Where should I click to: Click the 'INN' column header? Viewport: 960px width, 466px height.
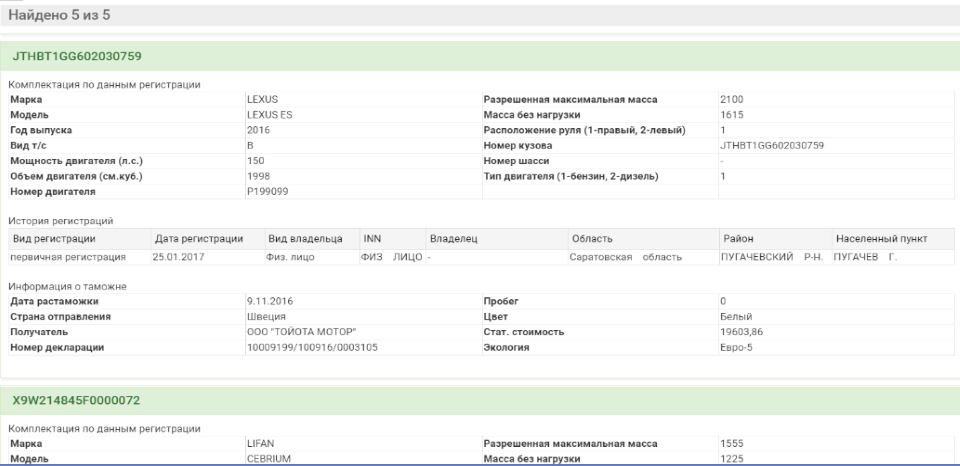point(372,238)
